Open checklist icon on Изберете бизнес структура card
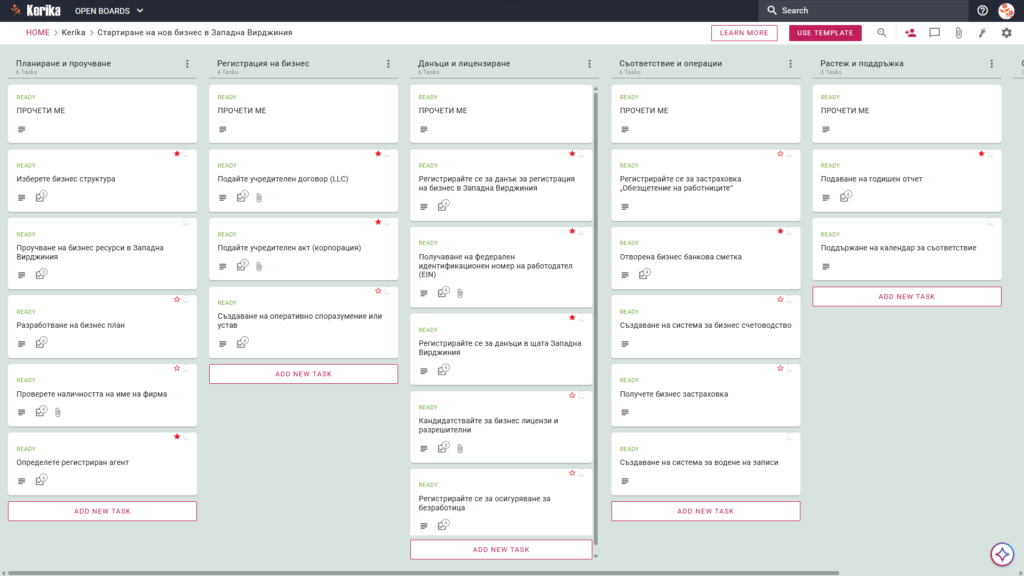 pos(41,197)
